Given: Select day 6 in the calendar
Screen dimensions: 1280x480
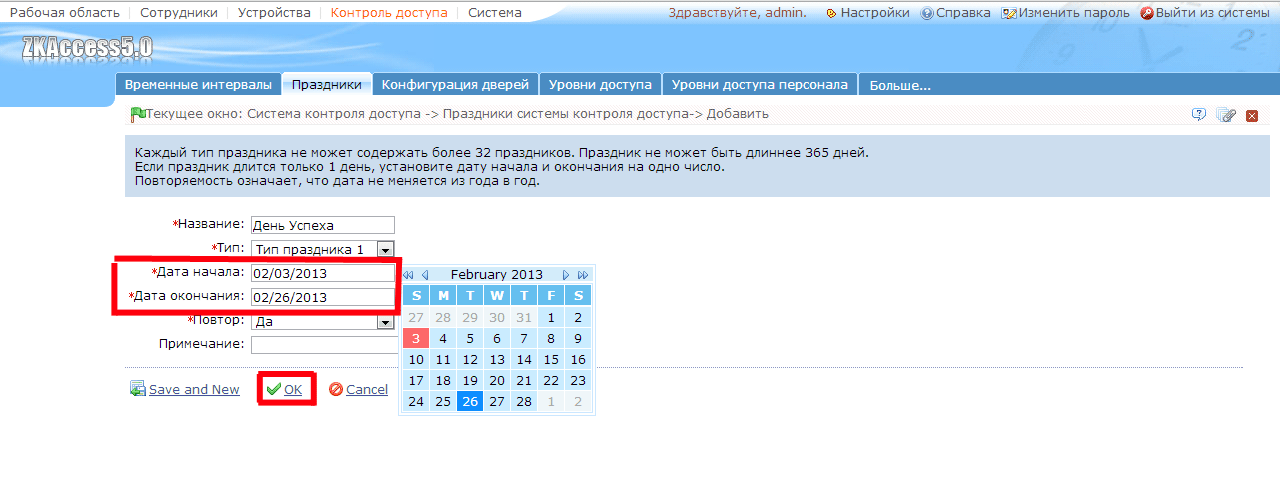Looking at the screenshot, I should click(497, 338).
